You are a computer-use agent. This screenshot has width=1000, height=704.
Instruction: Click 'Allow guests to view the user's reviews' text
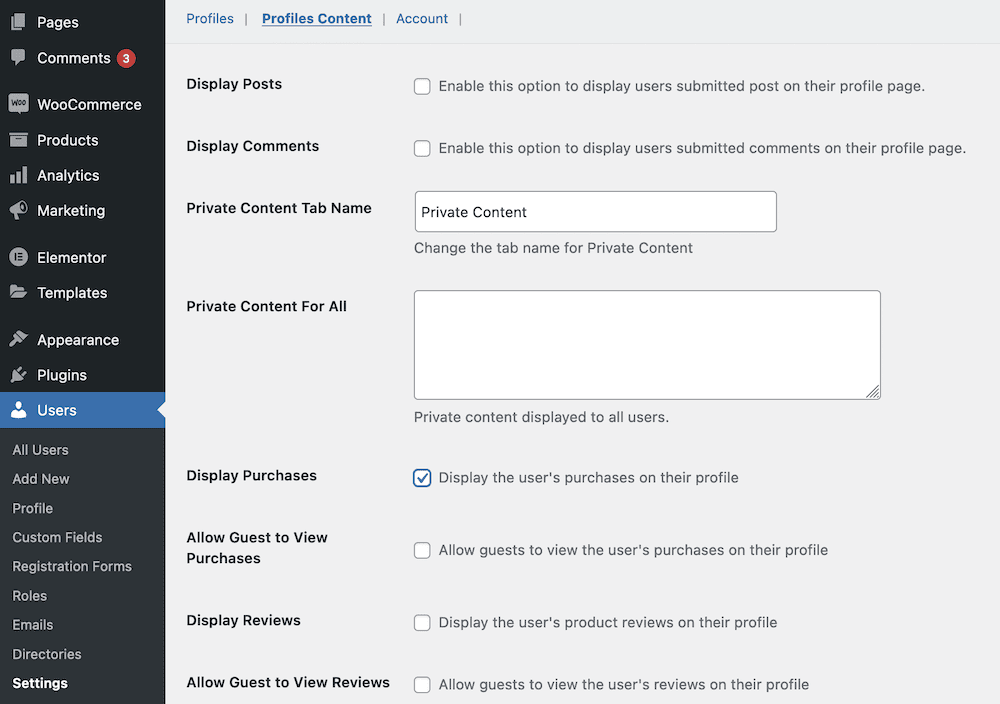(624, 684)
